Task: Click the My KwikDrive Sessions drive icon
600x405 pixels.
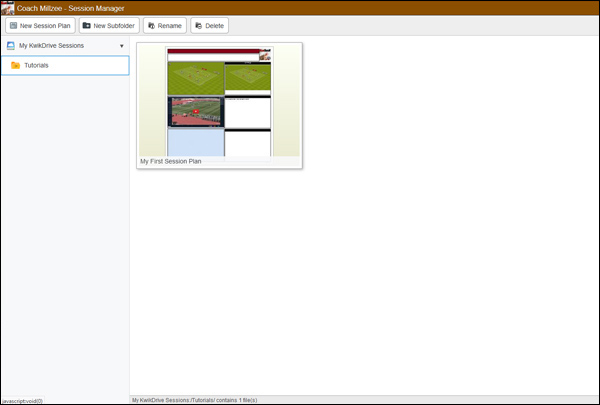Action: pos(10,46)
